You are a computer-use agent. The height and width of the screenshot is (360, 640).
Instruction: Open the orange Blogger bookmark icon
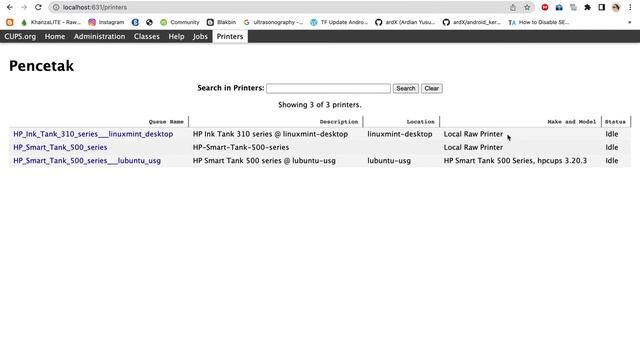(10, 22)
